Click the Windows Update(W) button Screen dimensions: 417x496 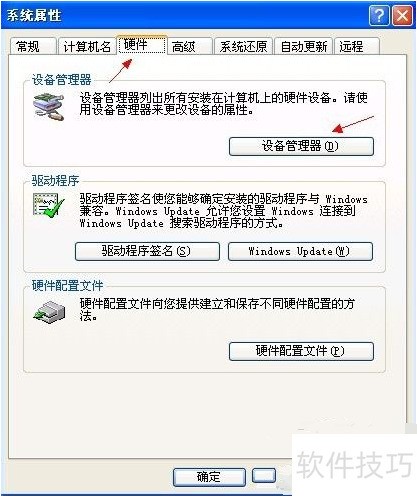click(x=300, y=251)
